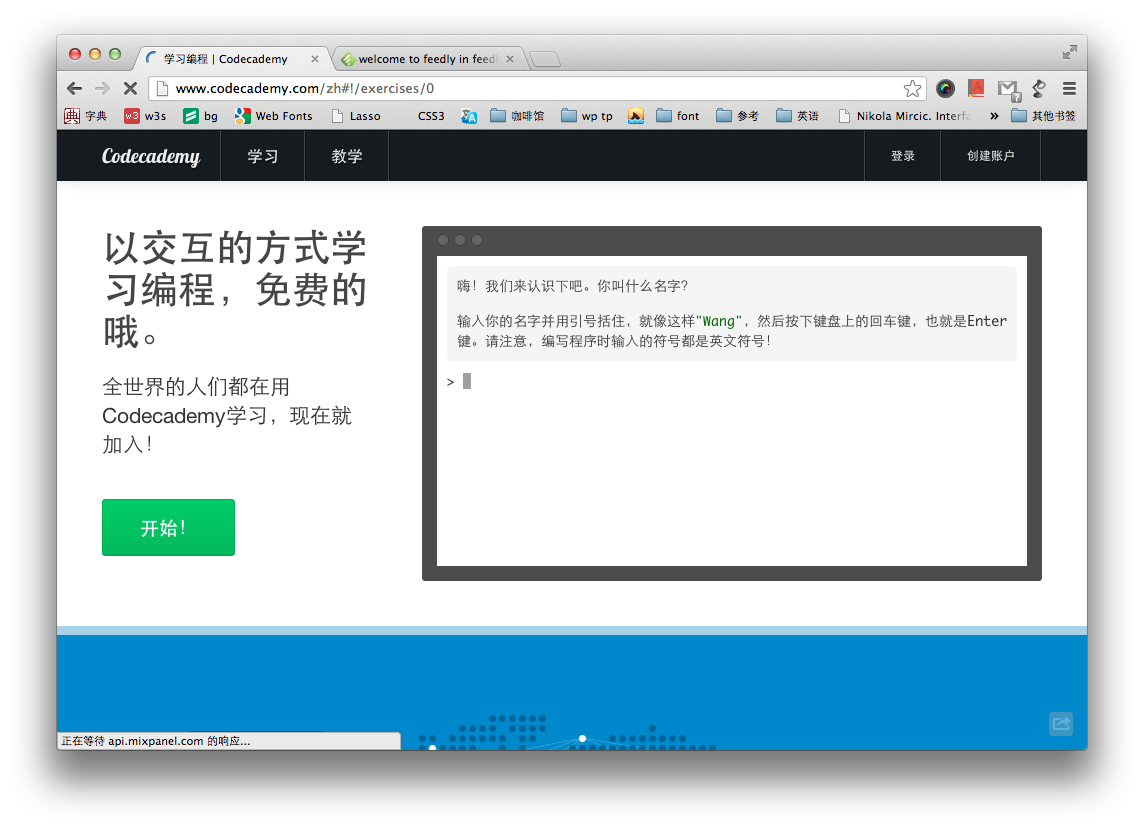Open the wp tp bookmark folder
Viewport: 1144px width, 829px height.
[587, 116]
